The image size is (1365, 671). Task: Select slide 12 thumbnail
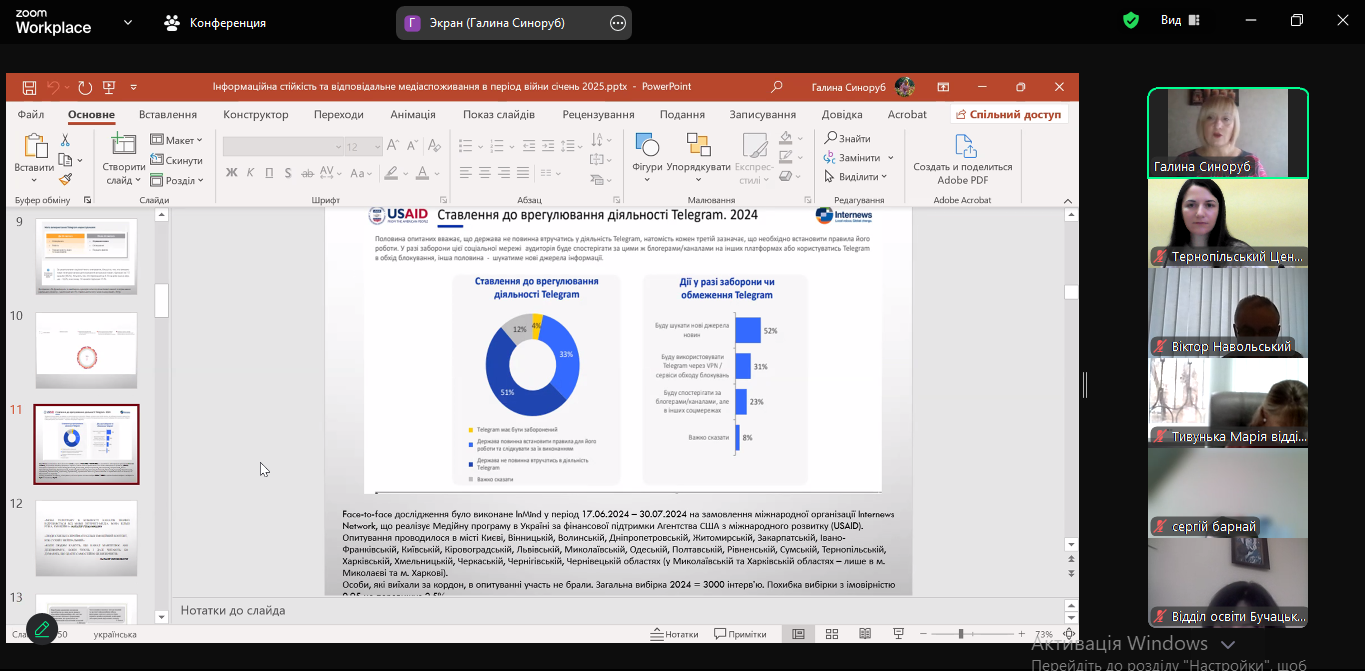tap(86, 538)
